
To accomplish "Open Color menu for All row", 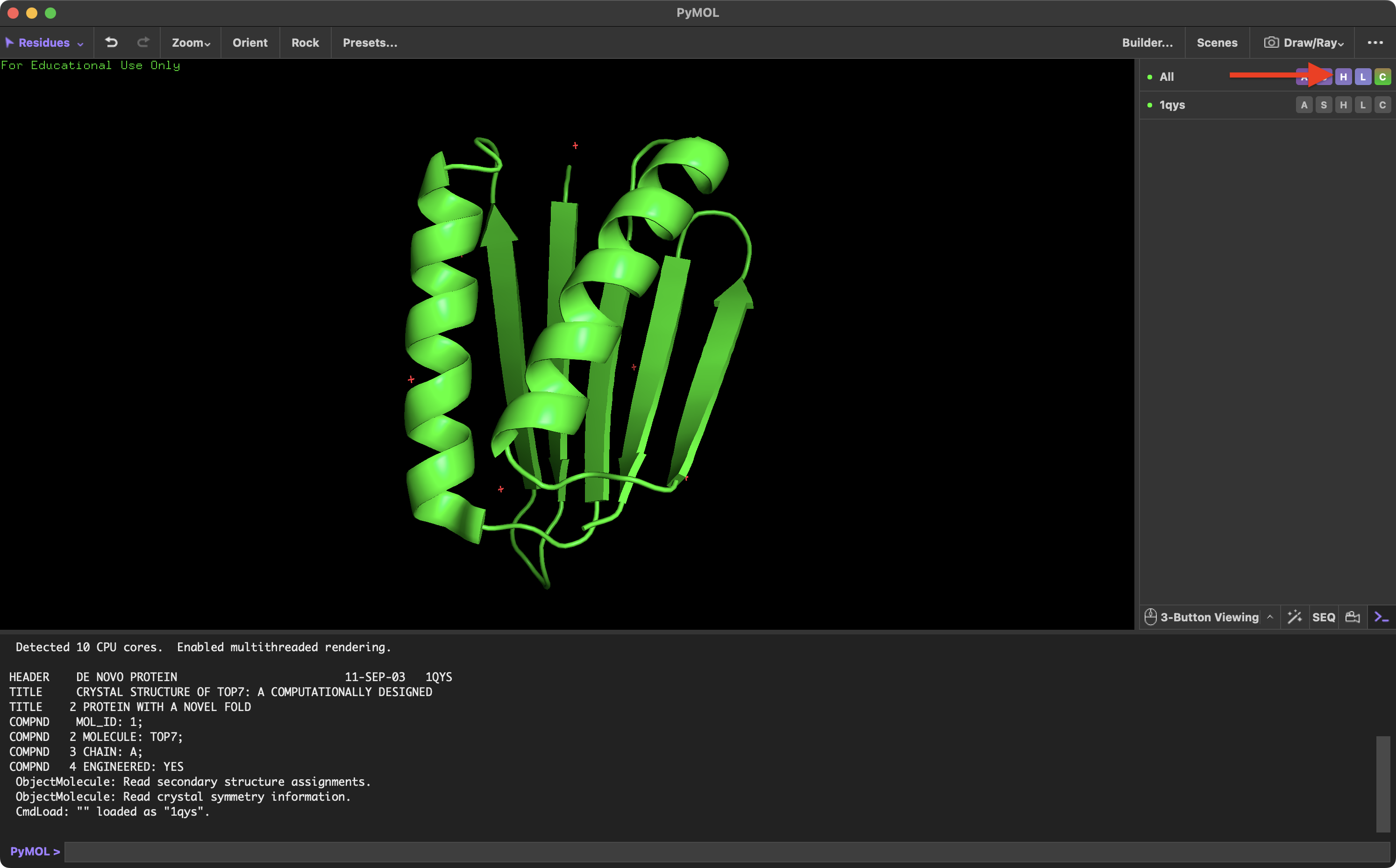I will click(x=1382, y=77).
